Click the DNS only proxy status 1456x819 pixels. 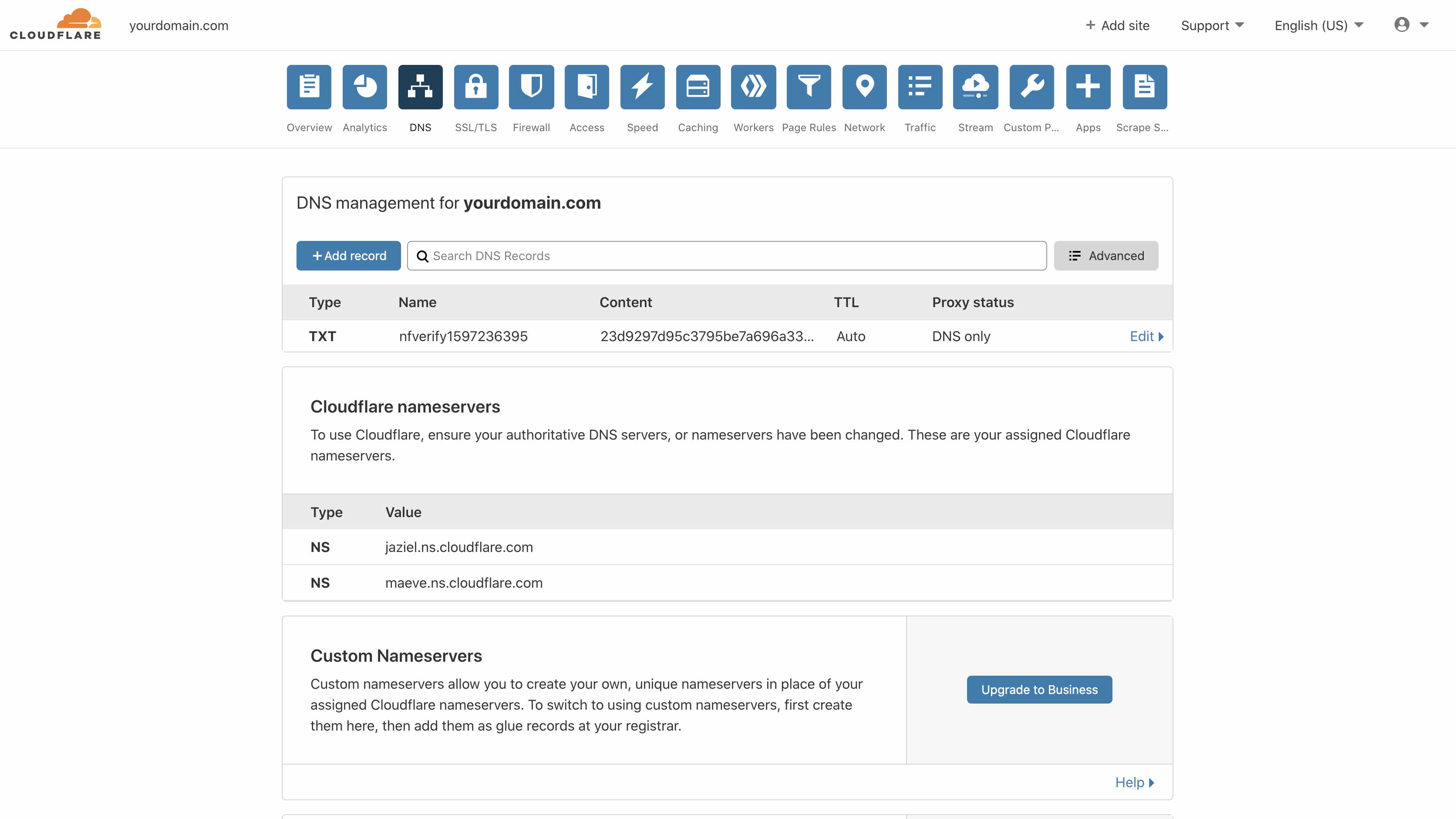click(x=961, y=337)
